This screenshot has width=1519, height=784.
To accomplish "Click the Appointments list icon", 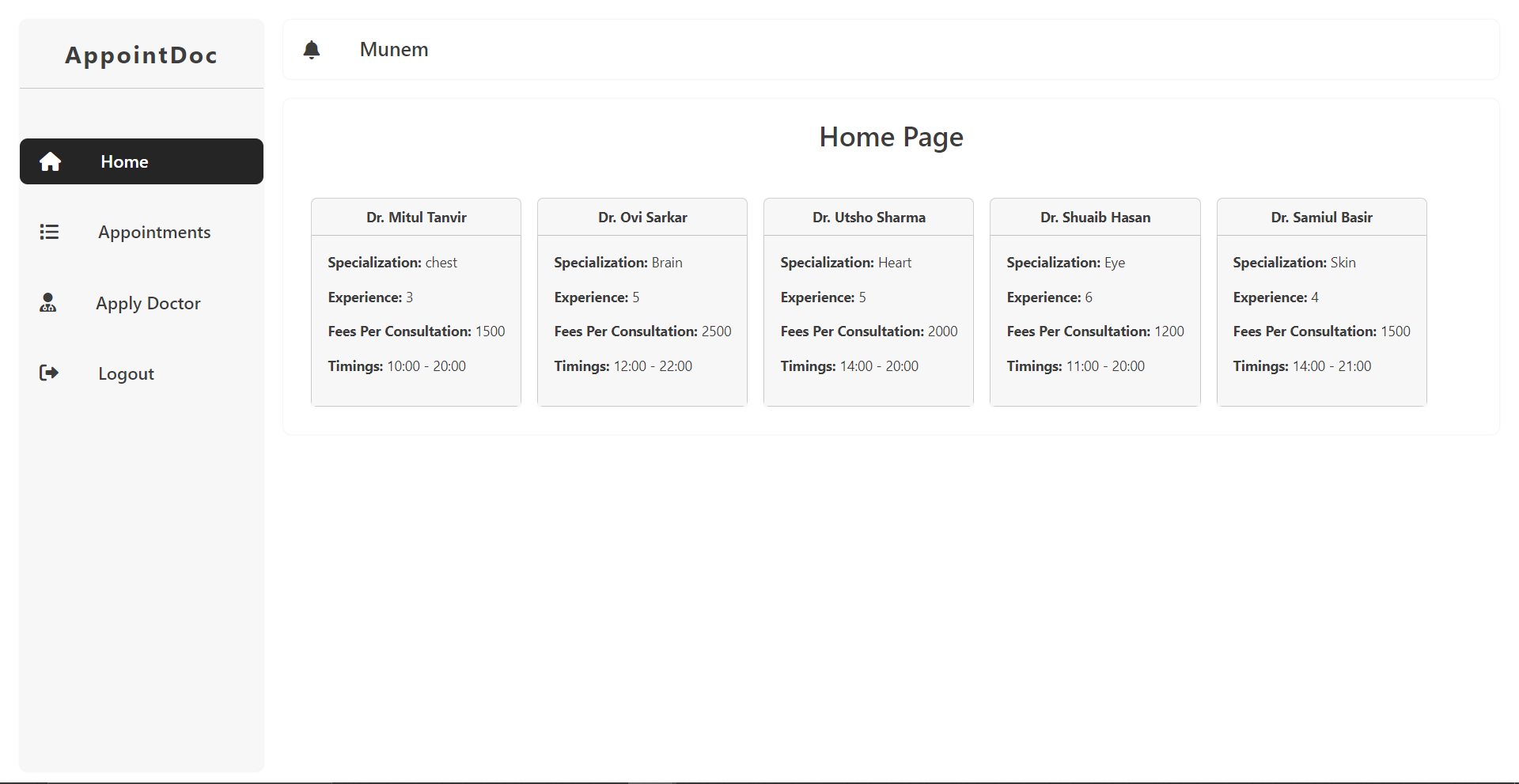I will 49,232.
